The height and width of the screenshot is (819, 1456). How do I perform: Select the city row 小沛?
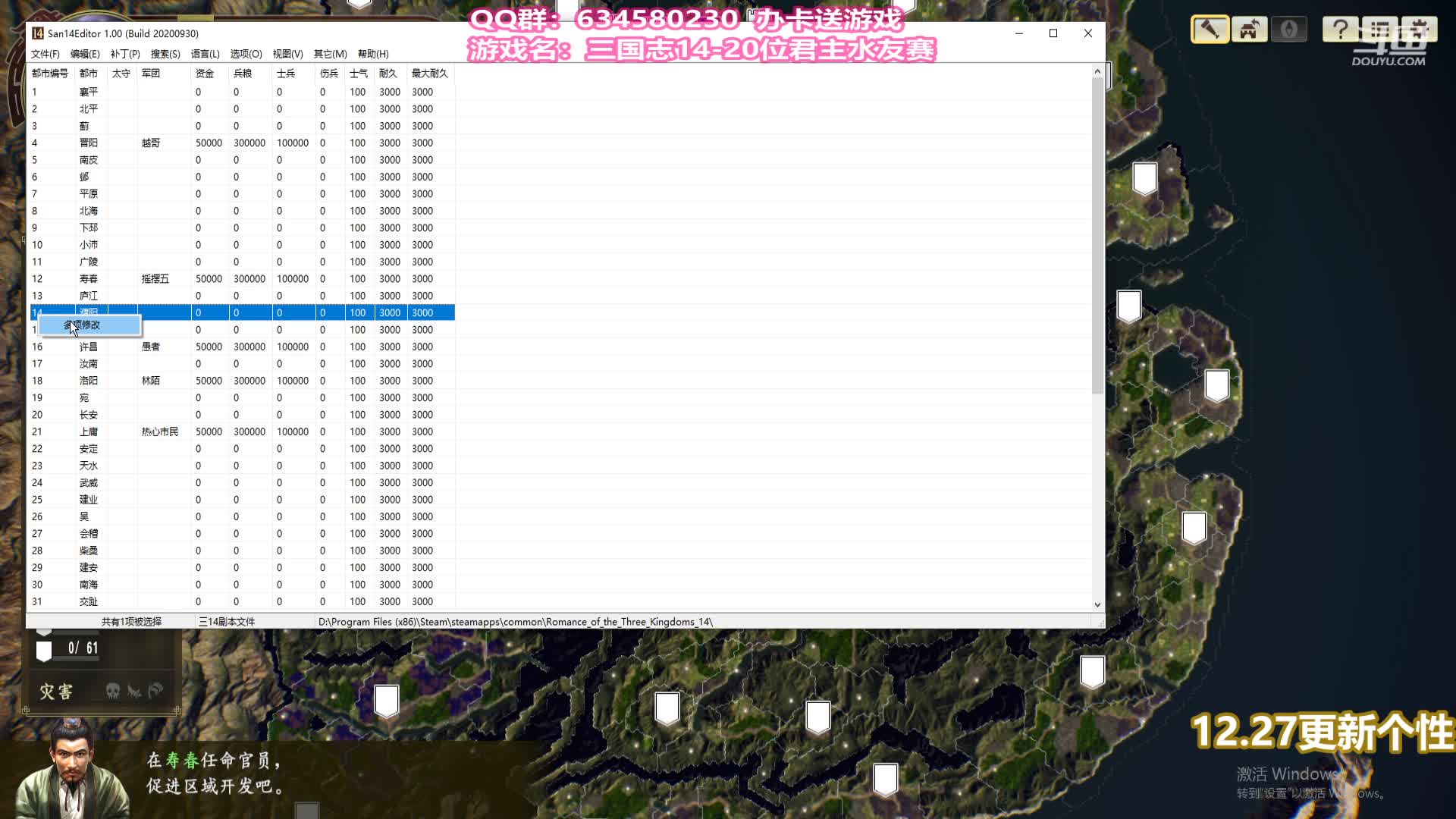(243, 245)
